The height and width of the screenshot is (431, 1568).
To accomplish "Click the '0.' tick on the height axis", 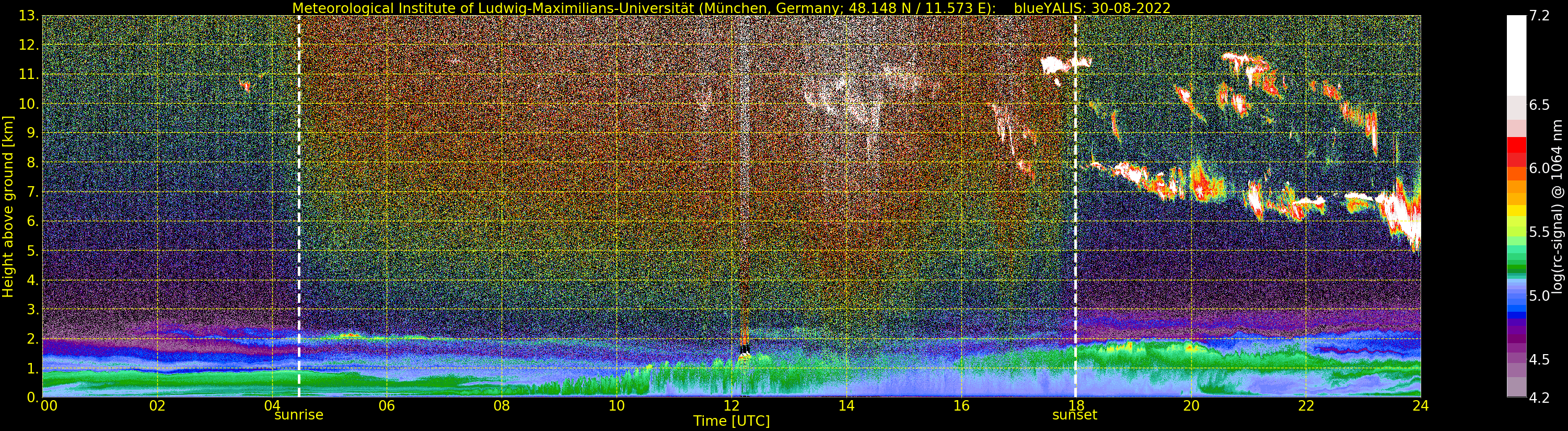I will tap(32, 397).
